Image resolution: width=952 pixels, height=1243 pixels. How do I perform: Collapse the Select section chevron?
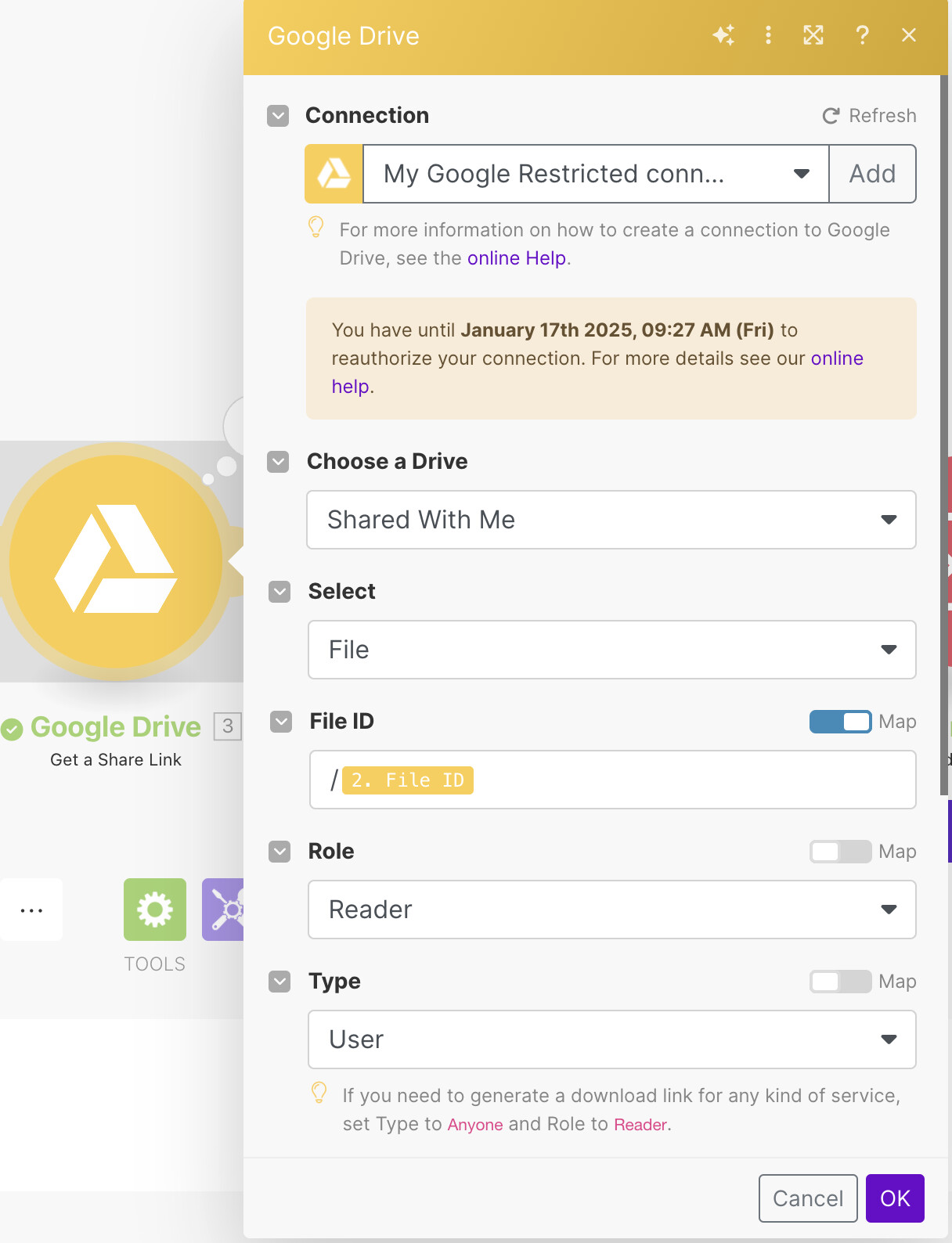[279, 592]
